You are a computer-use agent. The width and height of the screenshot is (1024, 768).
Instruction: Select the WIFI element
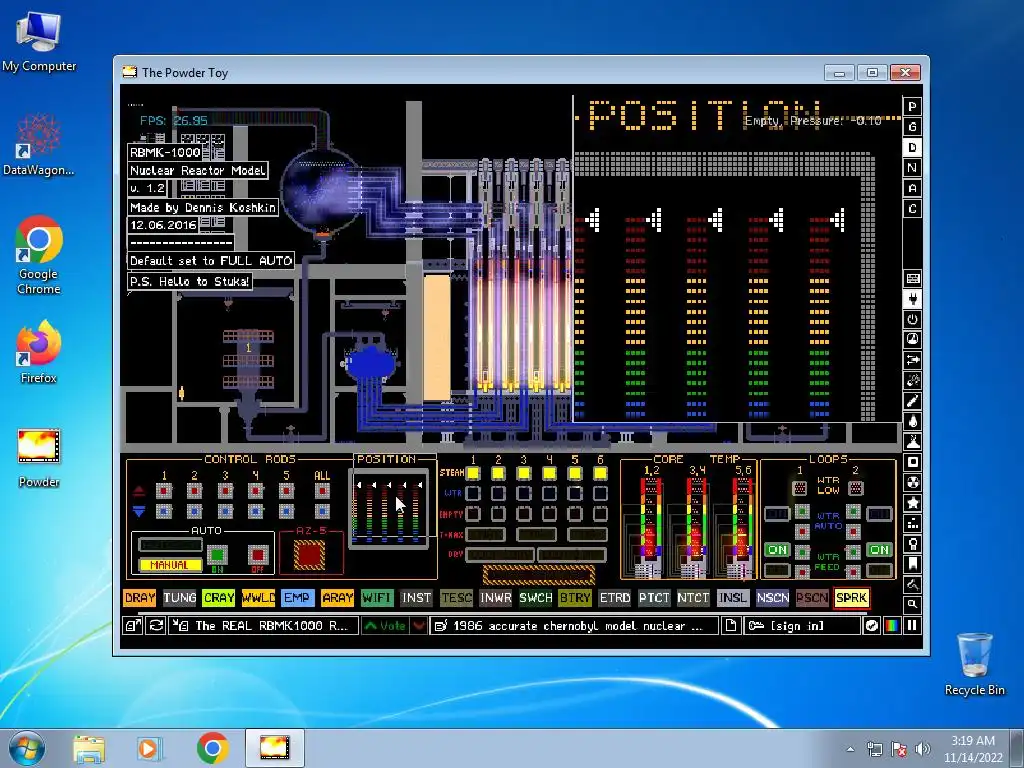click(x=377, y=598)
